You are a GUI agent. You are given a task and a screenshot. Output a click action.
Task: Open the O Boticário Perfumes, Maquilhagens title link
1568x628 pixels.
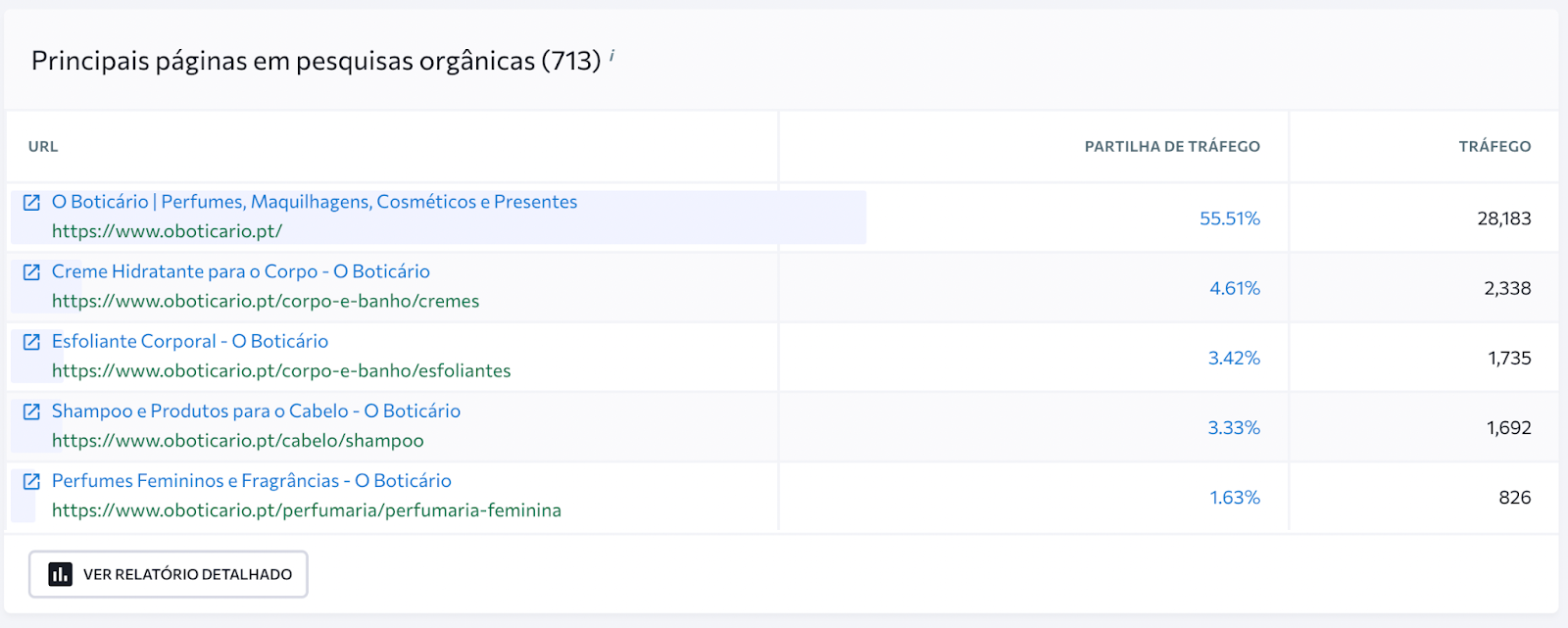[x=315, y=202]
